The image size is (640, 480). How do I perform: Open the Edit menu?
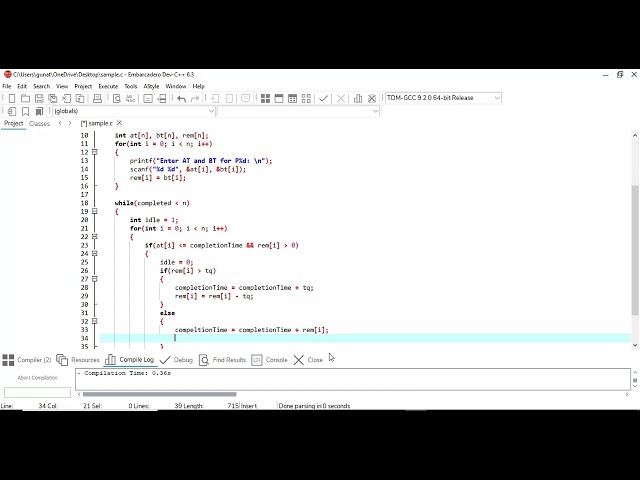click(x=22, y=87)
